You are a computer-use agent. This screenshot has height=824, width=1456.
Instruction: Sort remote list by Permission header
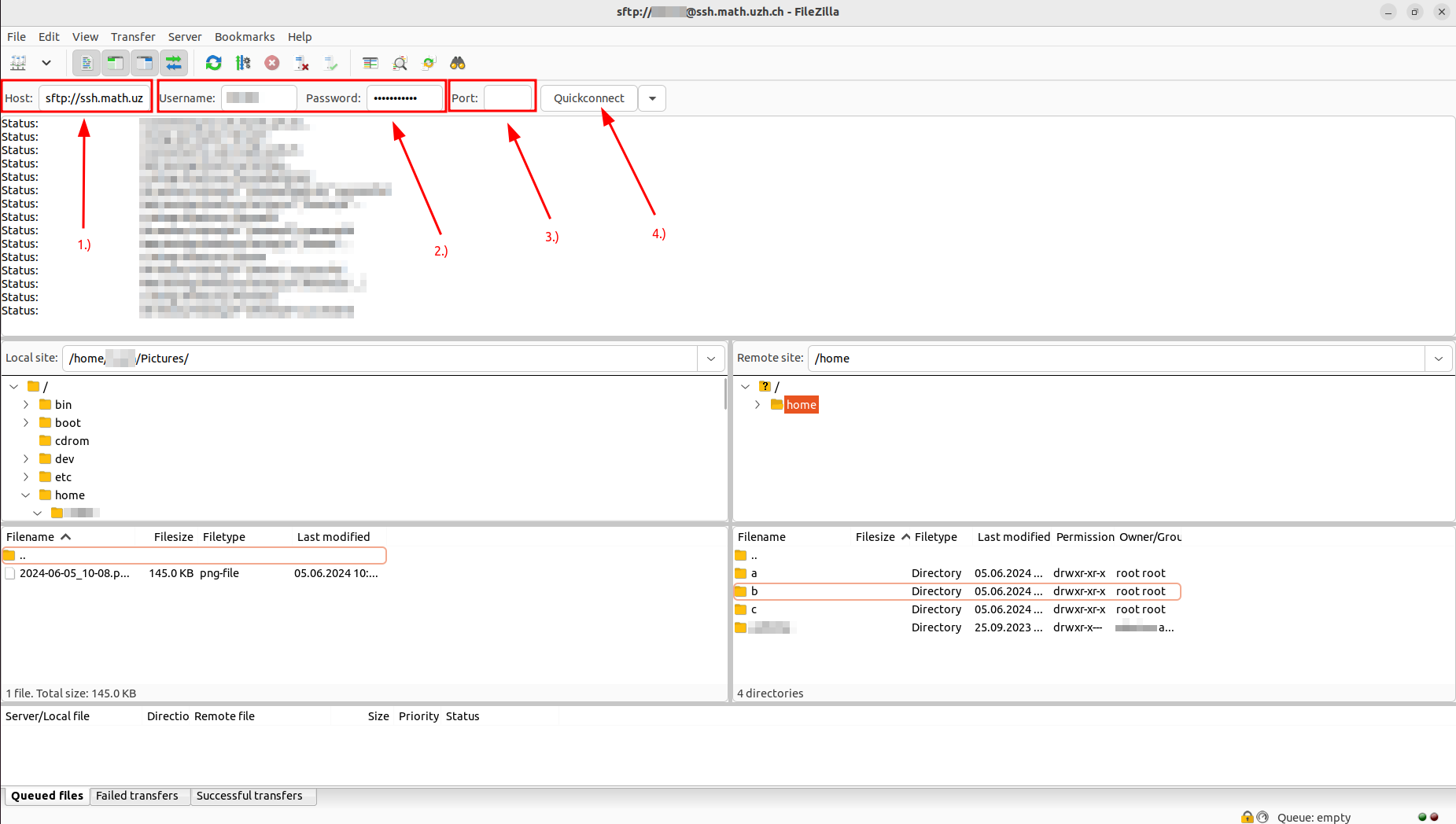[x=1085, y=537]
